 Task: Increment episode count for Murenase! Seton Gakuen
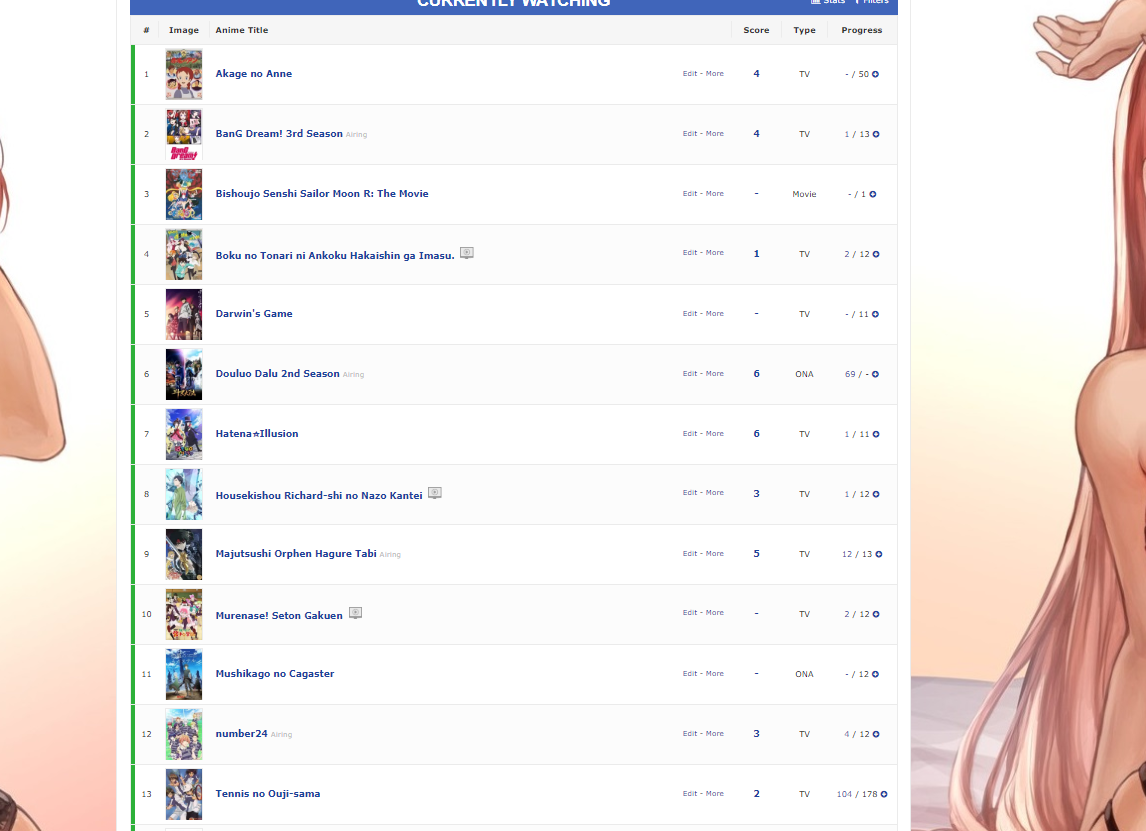click(x=876, y=614)
